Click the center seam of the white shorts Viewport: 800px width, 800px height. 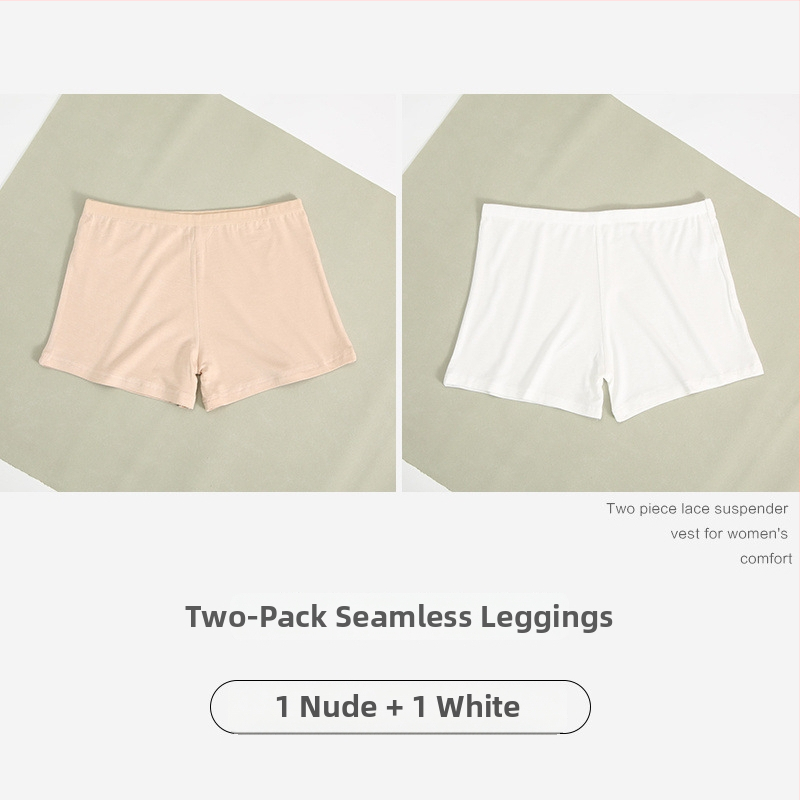pyautogui.click(x=598, y=306)
